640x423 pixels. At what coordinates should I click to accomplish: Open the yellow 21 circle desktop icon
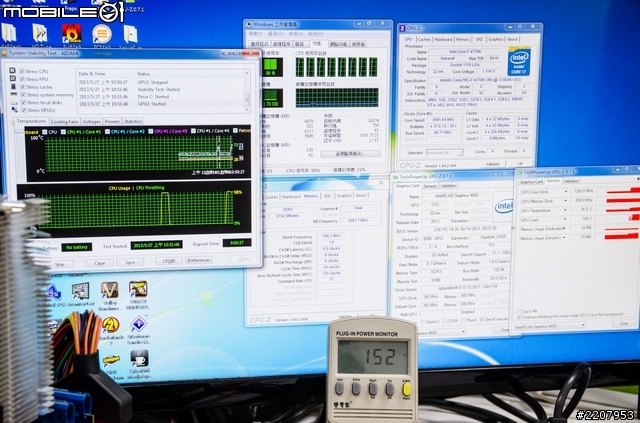tap(110, 325)
